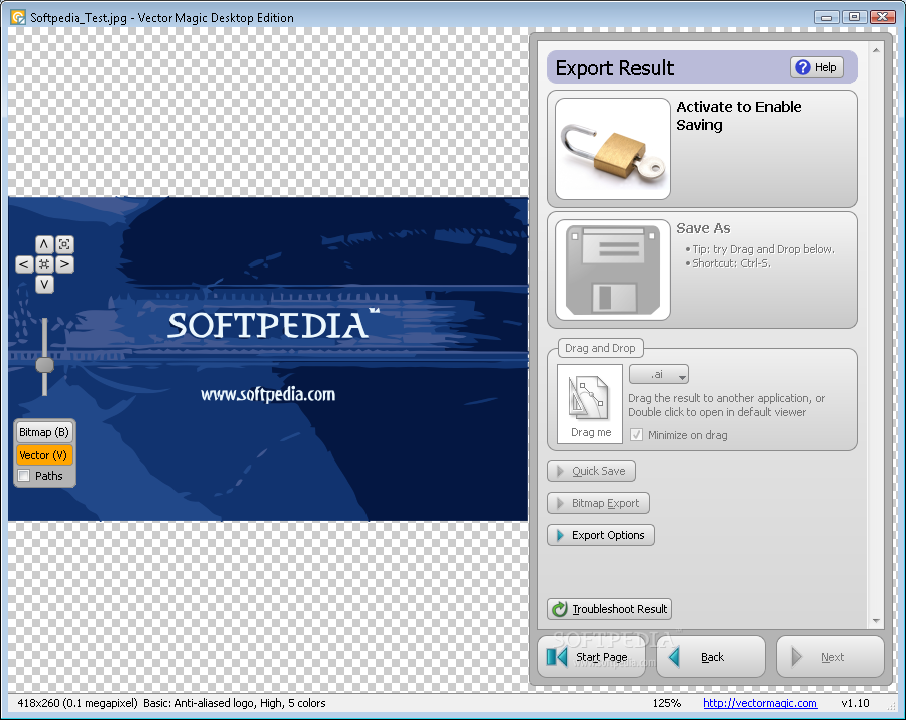Screen dimensions: 906x720
Task: Switch preview to Vector (V) view
Action: point(44,455)
